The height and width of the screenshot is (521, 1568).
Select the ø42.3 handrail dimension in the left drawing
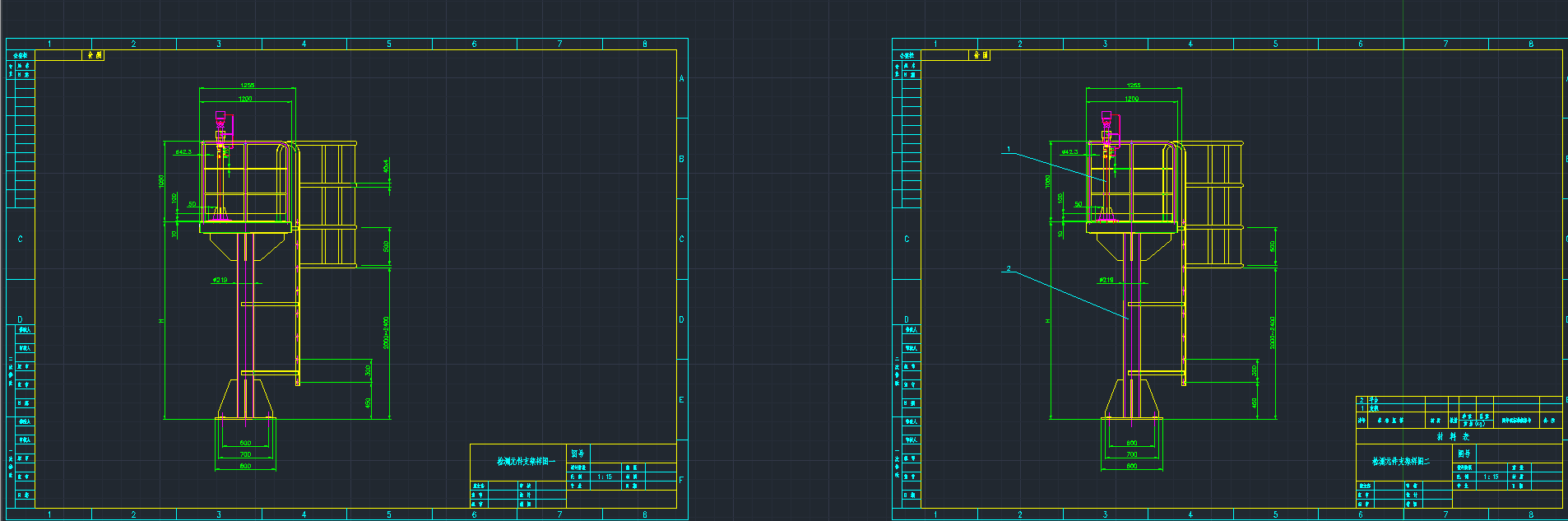pos(183,152)
